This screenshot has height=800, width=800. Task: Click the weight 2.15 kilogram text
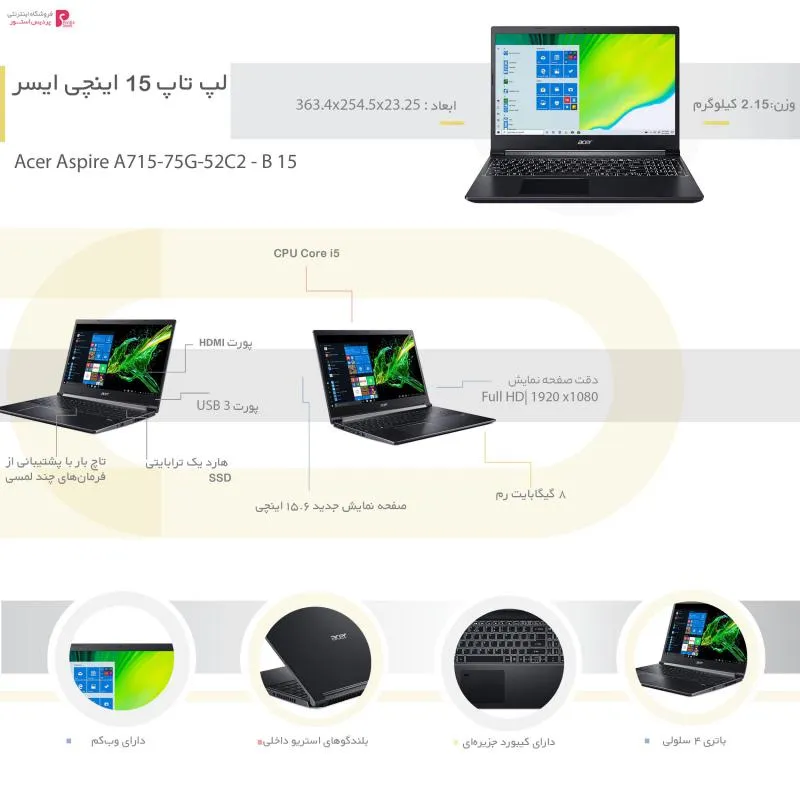click(x=743, y=105)
